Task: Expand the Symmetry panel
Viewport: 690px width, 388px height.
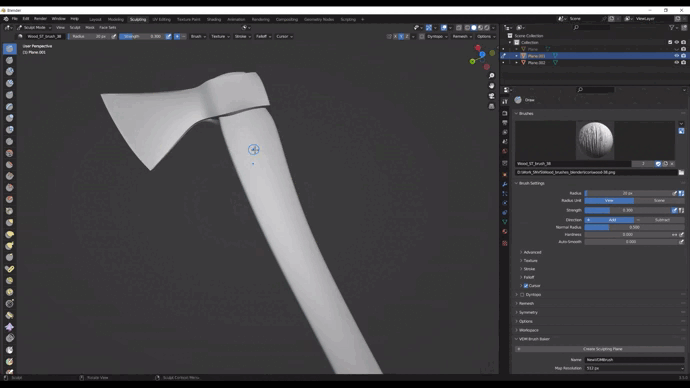Action: [528, 312]
